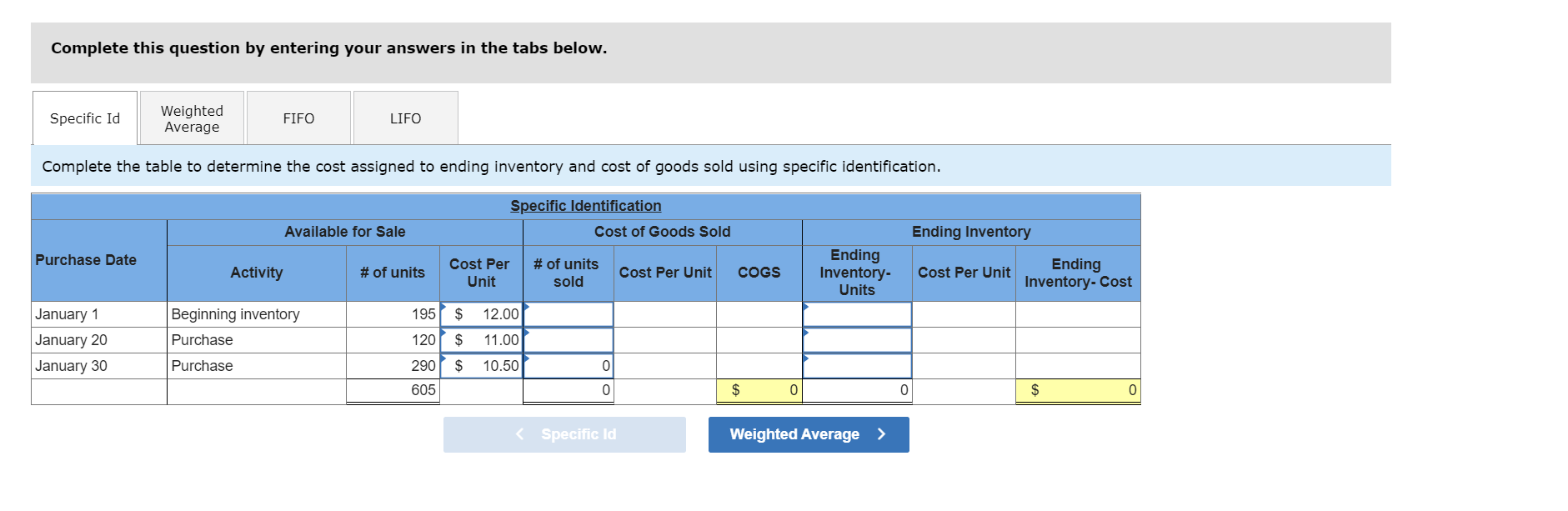This screenshot has width=1568, height=511.
Task: Click the Ending Inventory- Cost column header
Action: click(x=1078, y=273)
